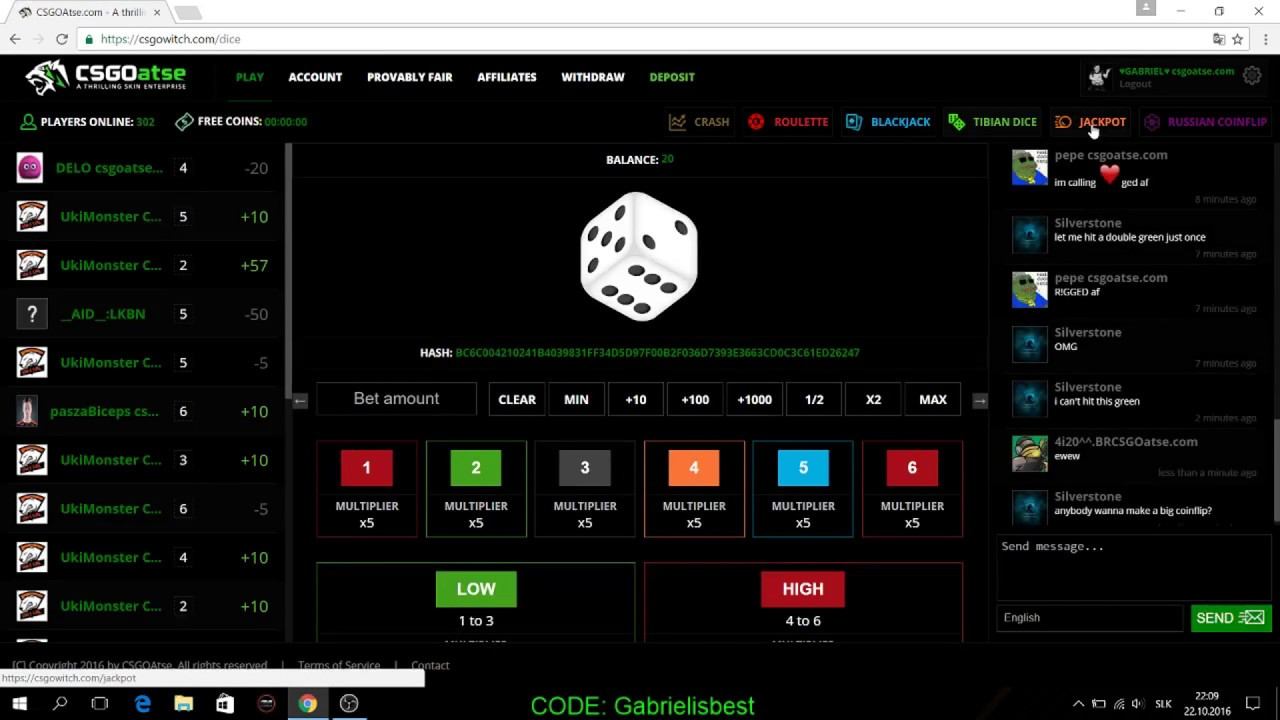Viewport: 1280px width, 720px height.
Task: Open the PROVABLY FAIR page
Action: tap(410, 77)
